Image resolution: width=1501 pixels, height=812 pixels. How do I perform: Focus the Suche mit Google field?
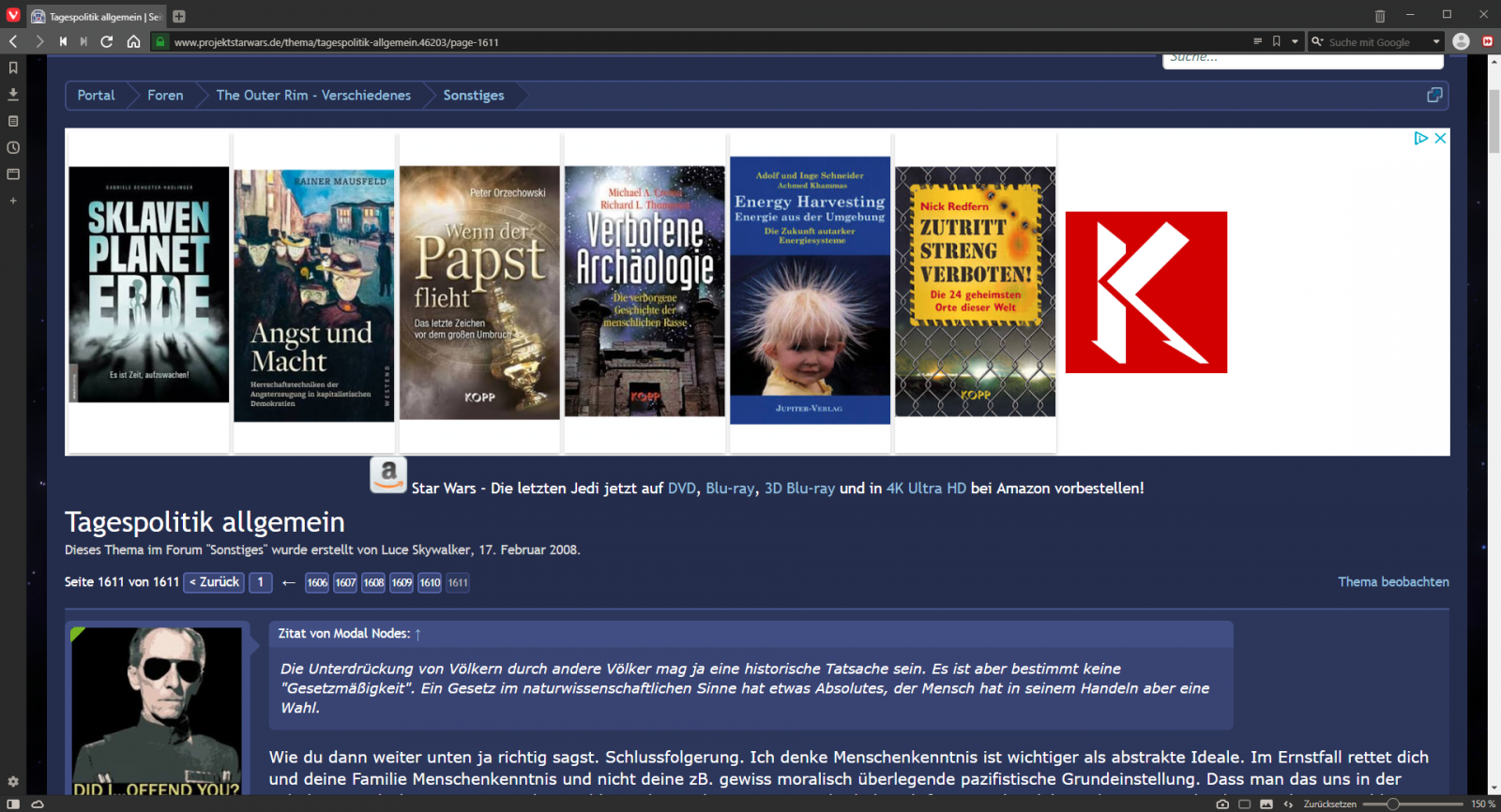(x=1377, y=42)
